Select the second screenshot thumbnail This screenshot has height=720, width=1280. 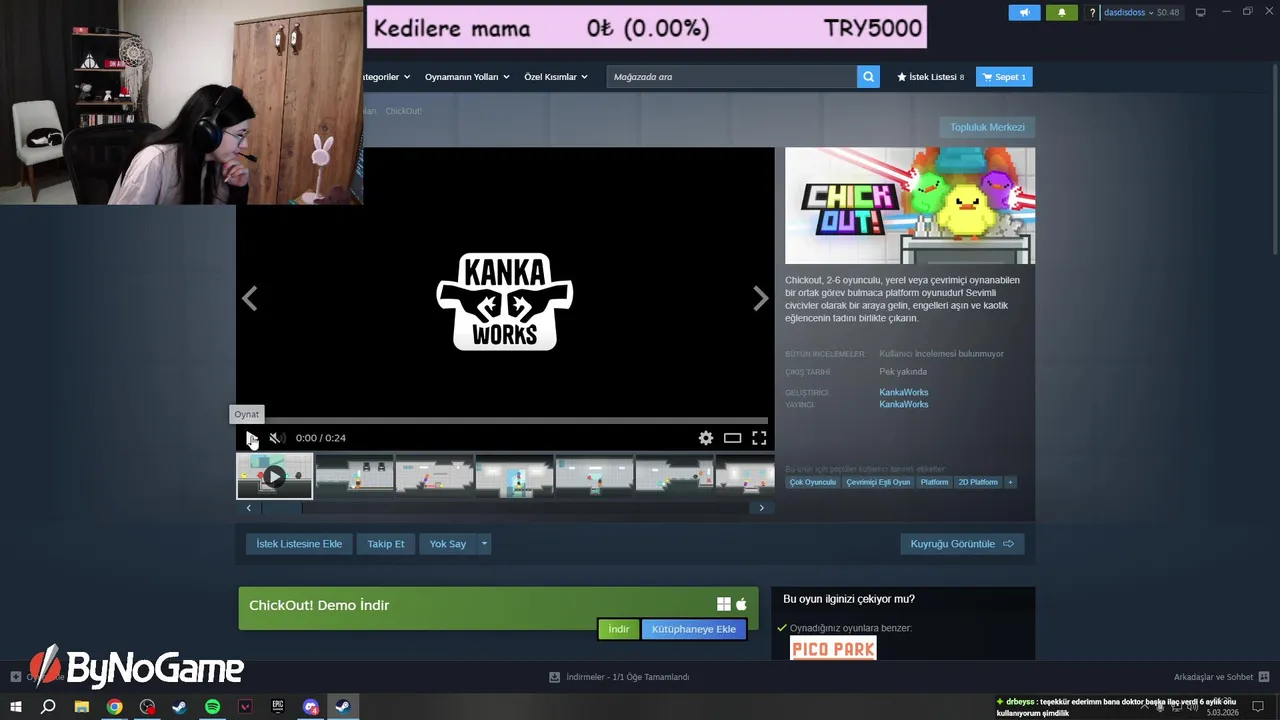click(x=354, y=476)
